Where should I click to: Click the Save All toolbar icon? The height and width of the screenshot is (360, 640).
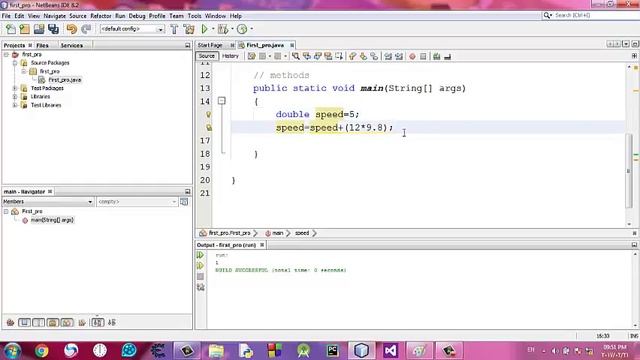click(53, 29)
